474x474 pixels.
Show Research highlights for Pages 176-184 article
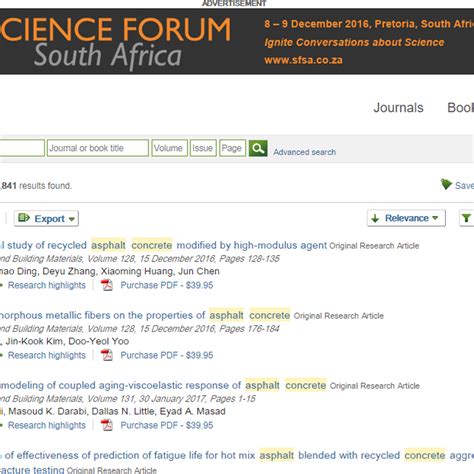pos(47,355)
